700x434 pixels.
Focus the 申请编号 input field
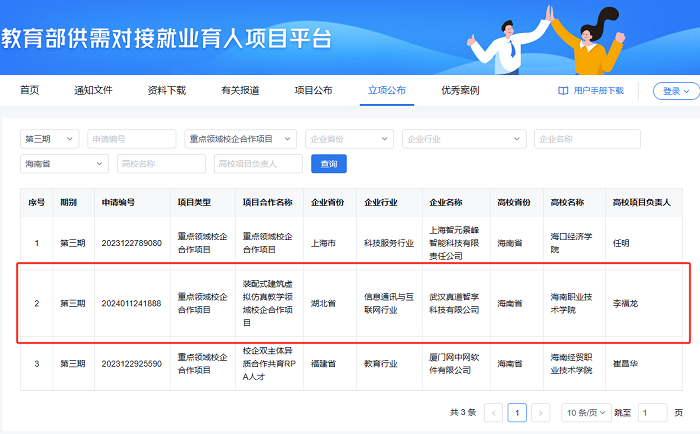click(x=132, y=139)
